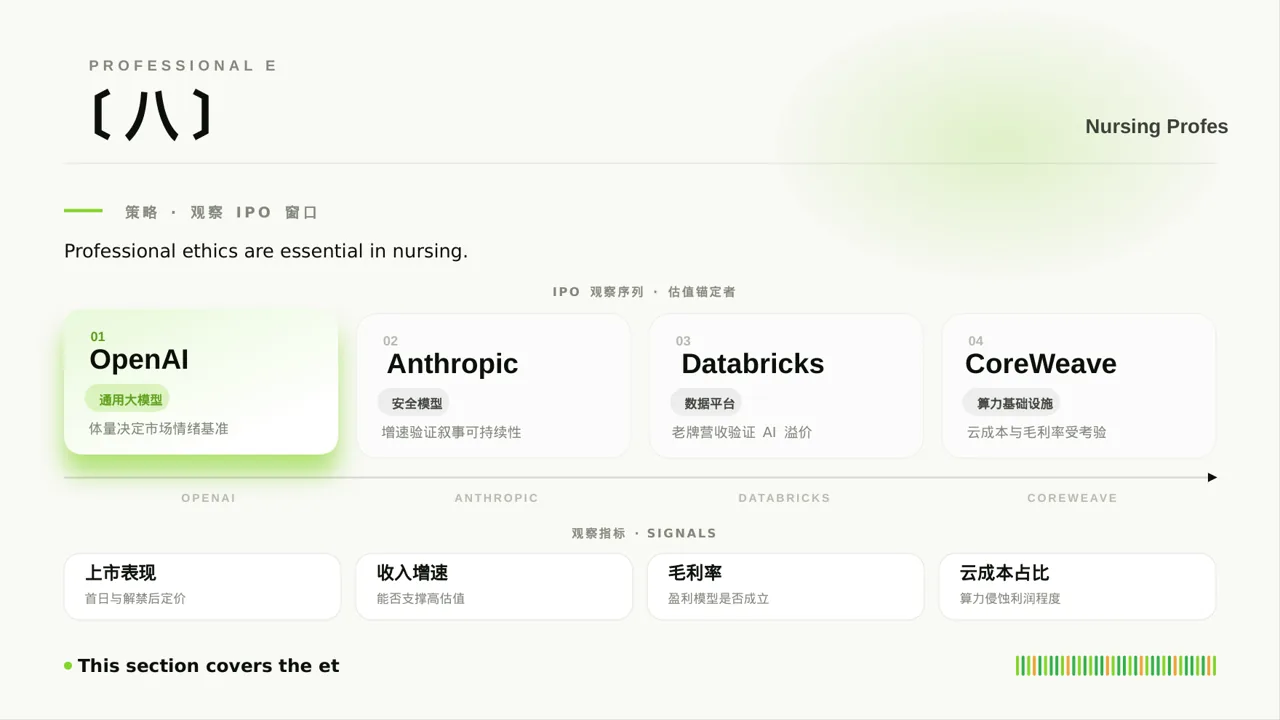Select the 毛利率 signal card

point(785,586)
